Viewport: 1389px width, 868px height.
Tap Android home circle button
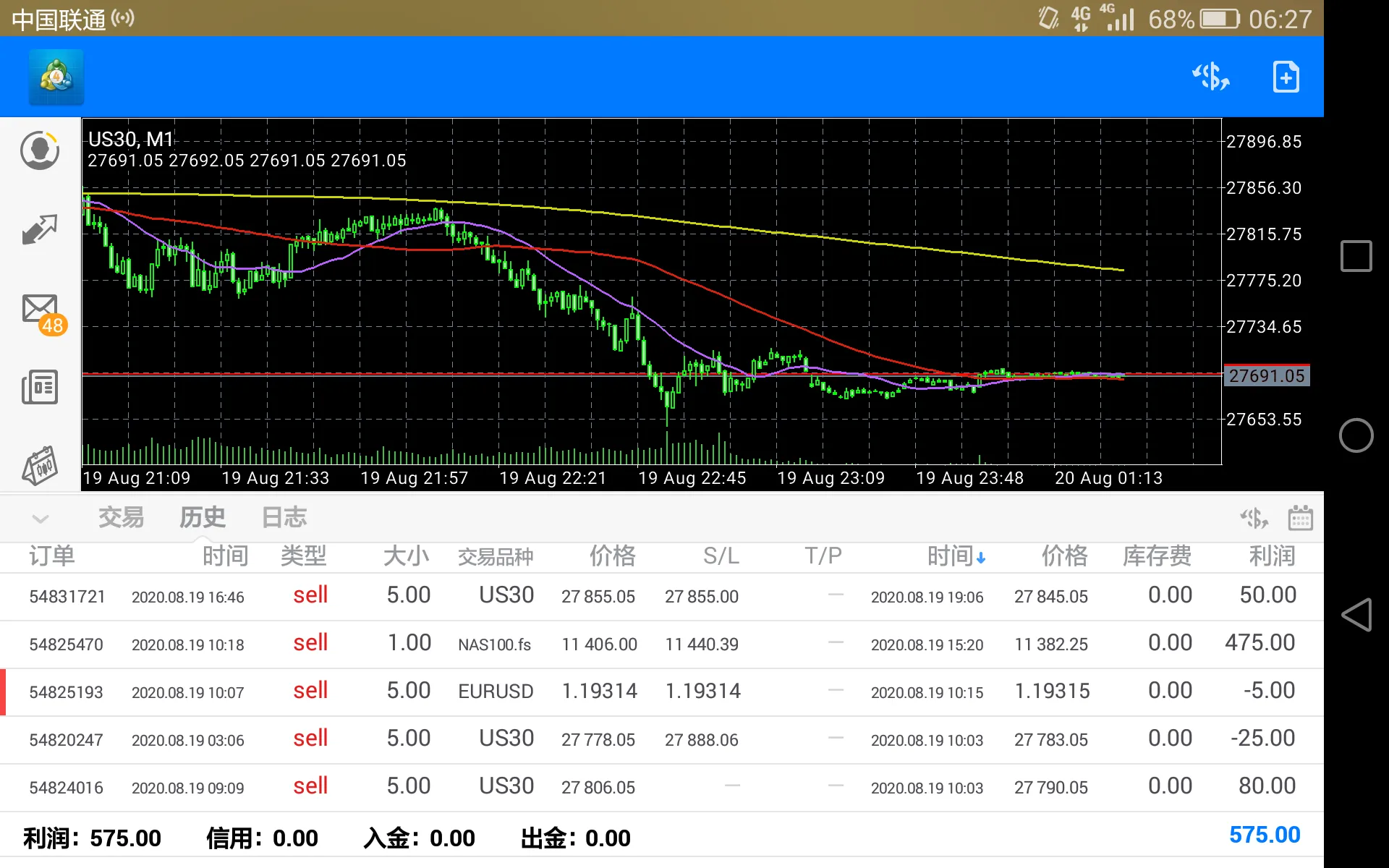click(x=1356, y=435)
